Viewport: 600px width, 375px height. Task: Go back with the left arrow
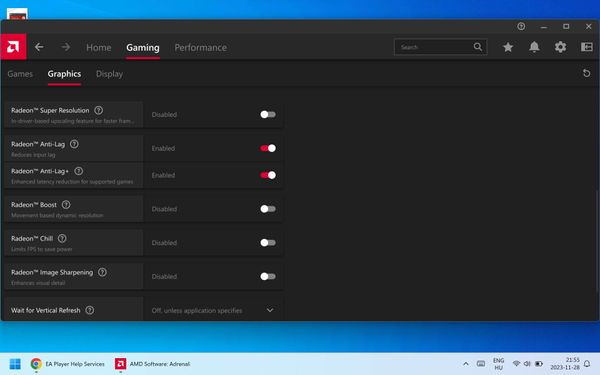pyautogui.click(x=39, y=47)
